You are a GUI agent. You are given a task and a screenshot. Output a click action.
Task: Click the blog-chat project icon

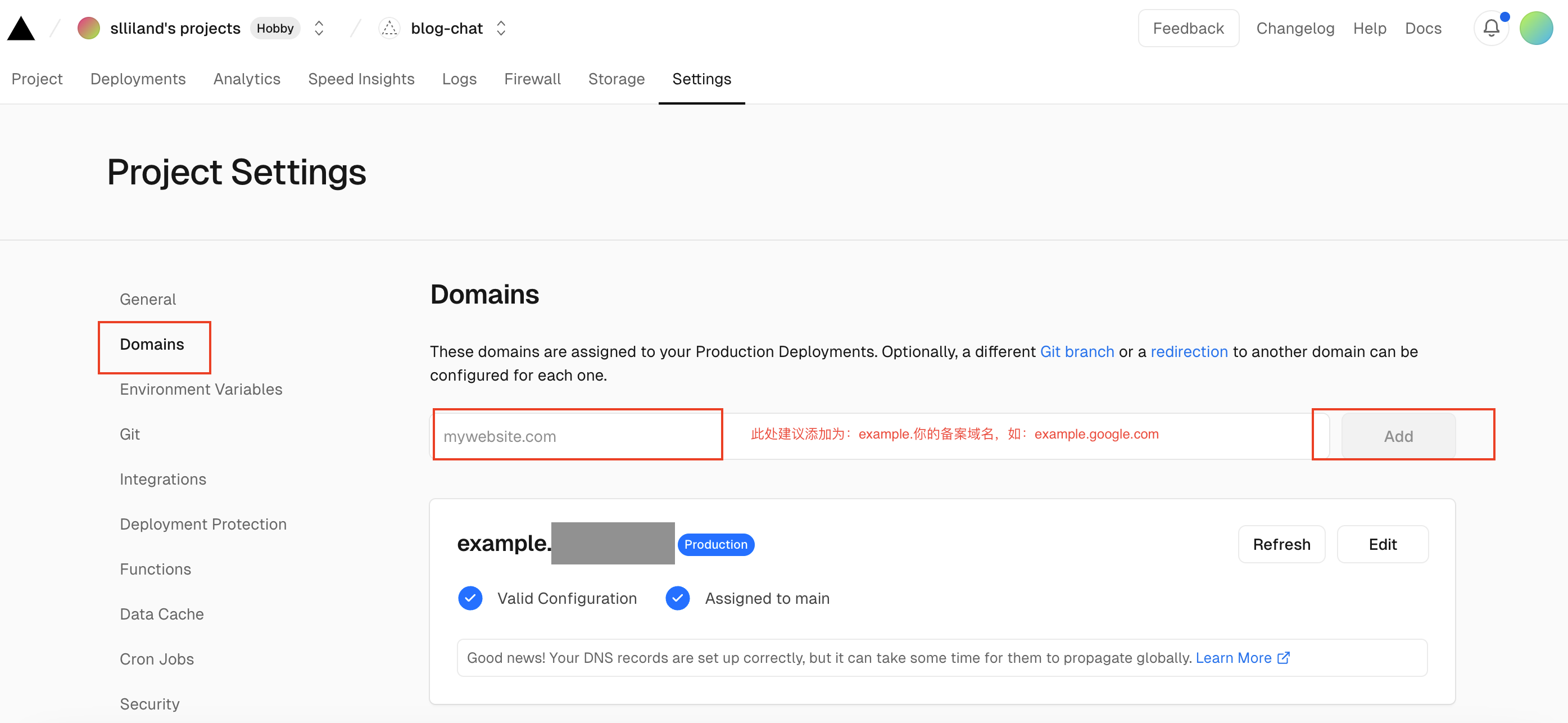tap(389, 28)
